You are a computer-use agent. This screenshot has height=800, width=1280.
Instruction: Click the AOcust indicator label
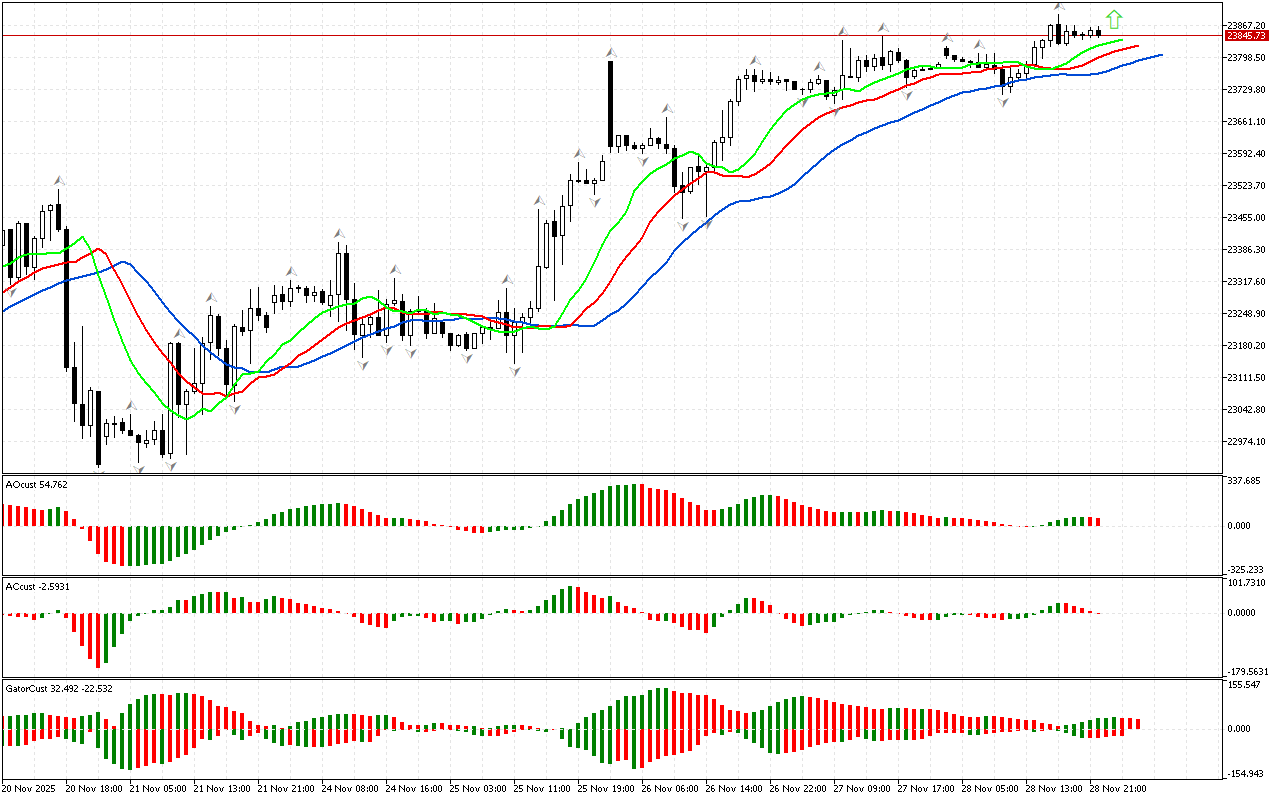(36, 484)
